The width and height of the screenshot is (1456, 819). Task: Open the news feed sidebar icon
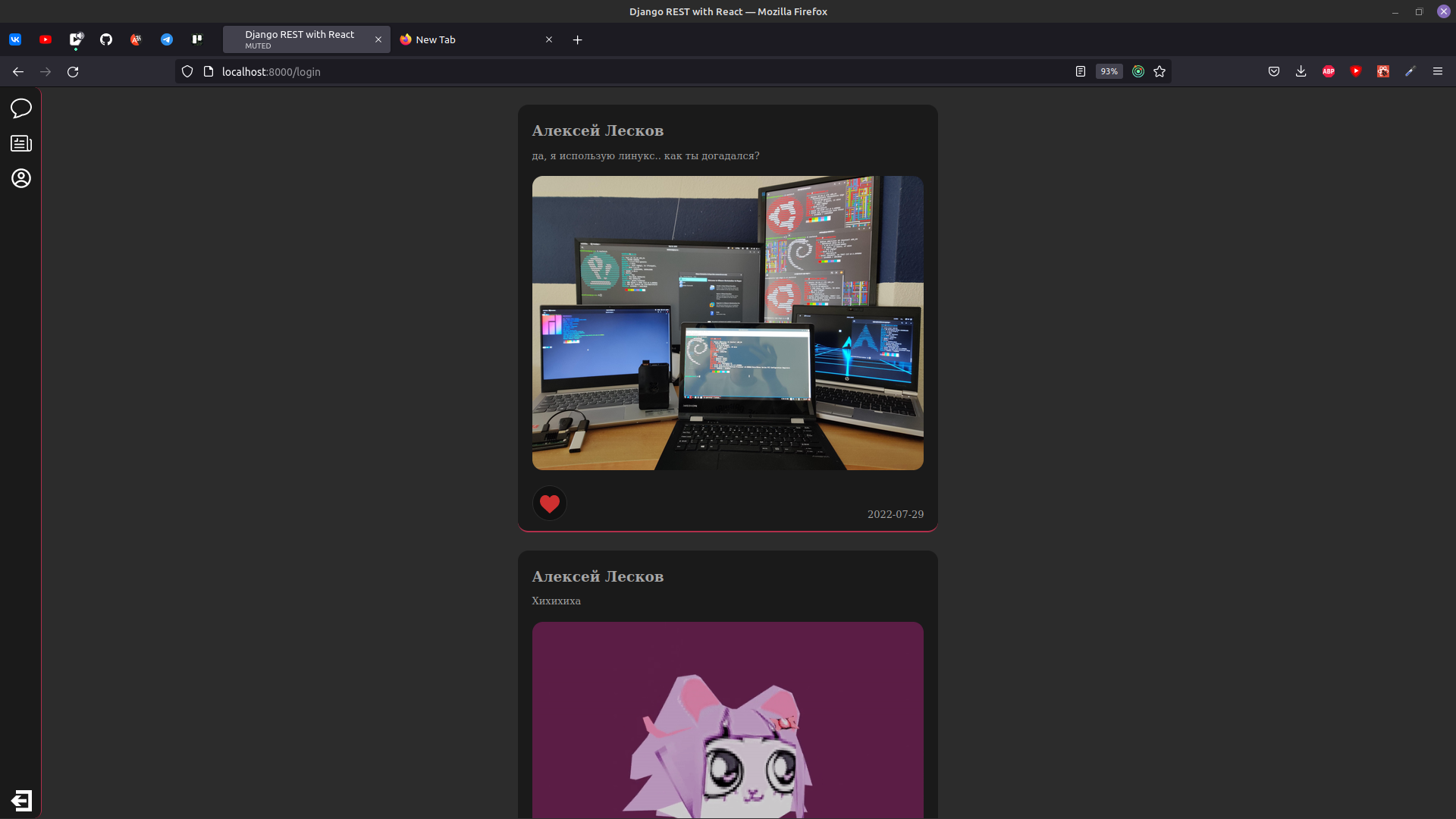[21, 143]
